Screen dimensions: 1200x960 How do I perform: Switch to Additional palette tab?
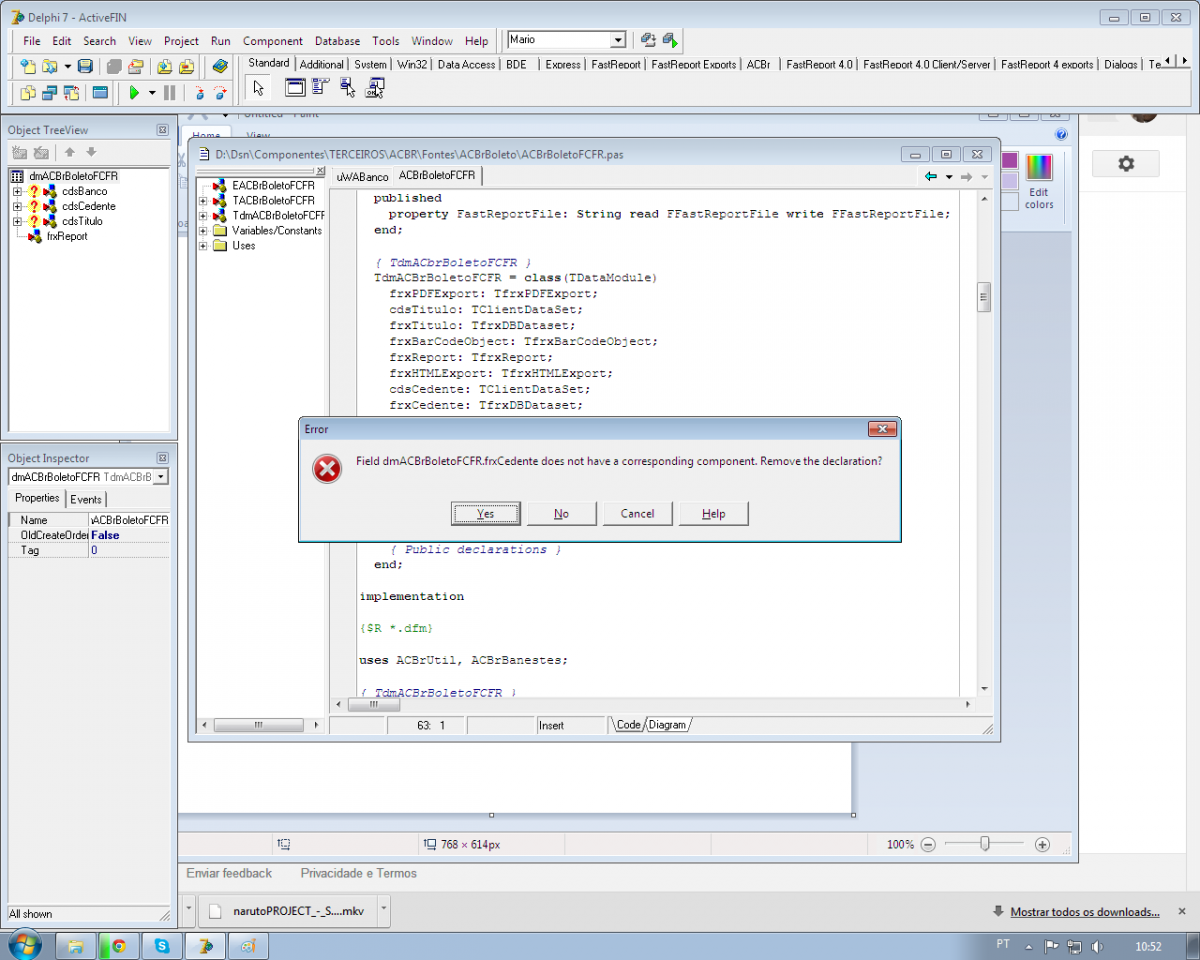pyautogui.click(x=321, y=64)
